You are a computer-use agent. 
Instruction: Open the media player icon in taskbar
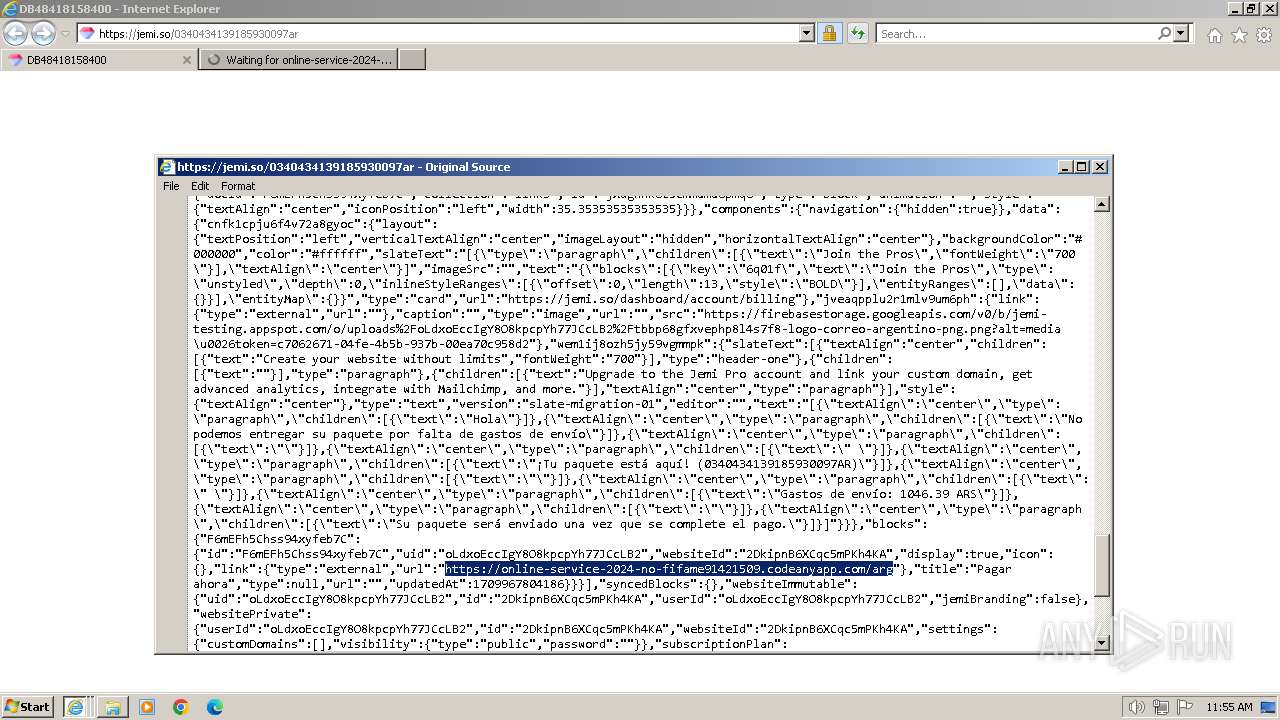click(147, 707)
